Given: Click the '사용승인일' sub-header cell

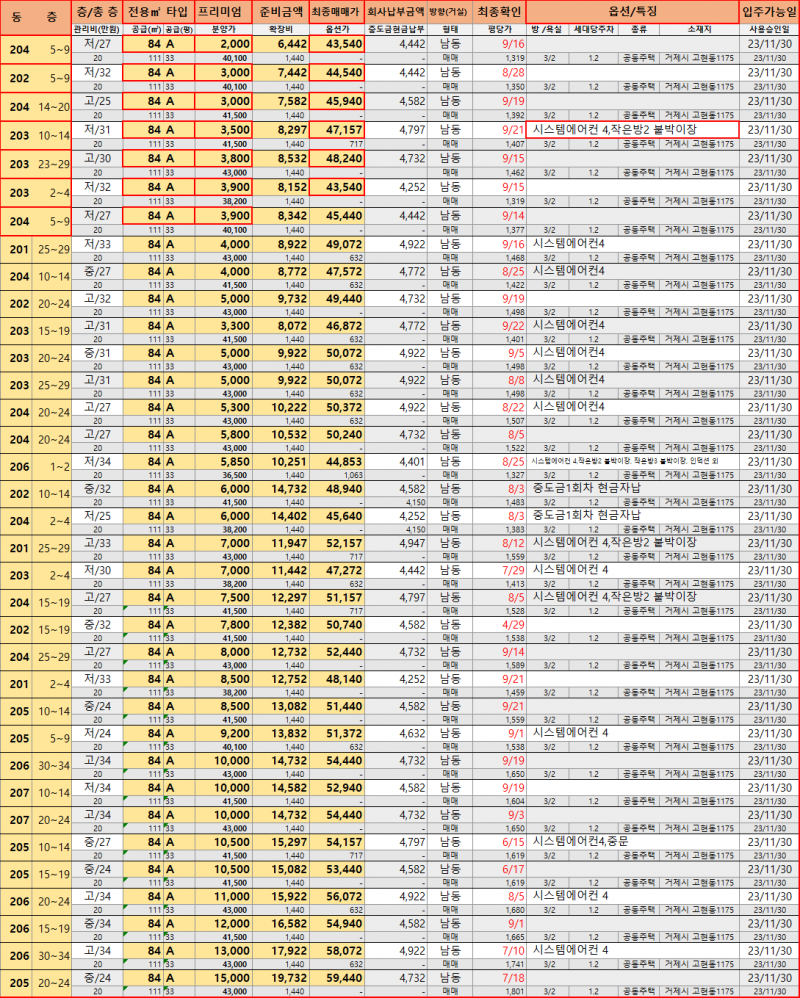Looking at the screenshot, I should 769,29.
